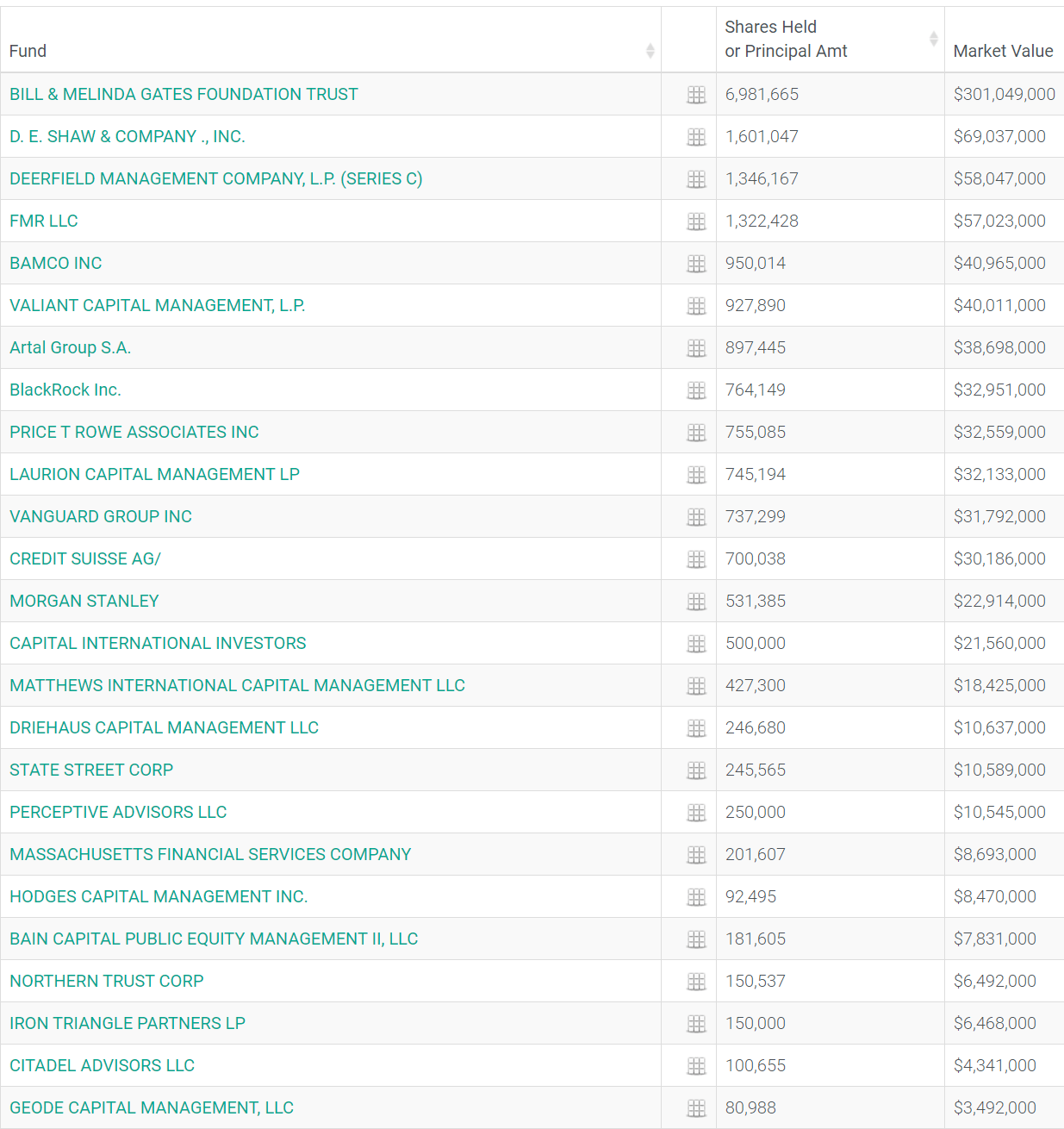Visit the Northern Trust Corp link
The height and width of the screenshot is (1129, 1064).
107,981
